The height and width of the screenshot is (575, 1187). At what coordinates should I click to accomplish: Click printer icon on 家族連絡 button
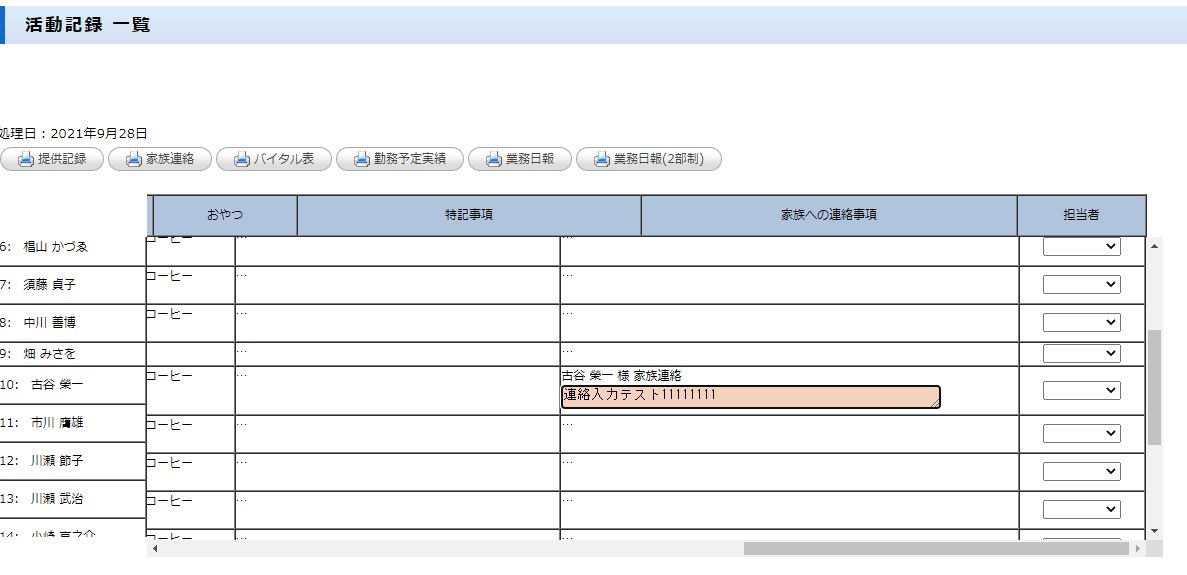[x=133, y=160]
